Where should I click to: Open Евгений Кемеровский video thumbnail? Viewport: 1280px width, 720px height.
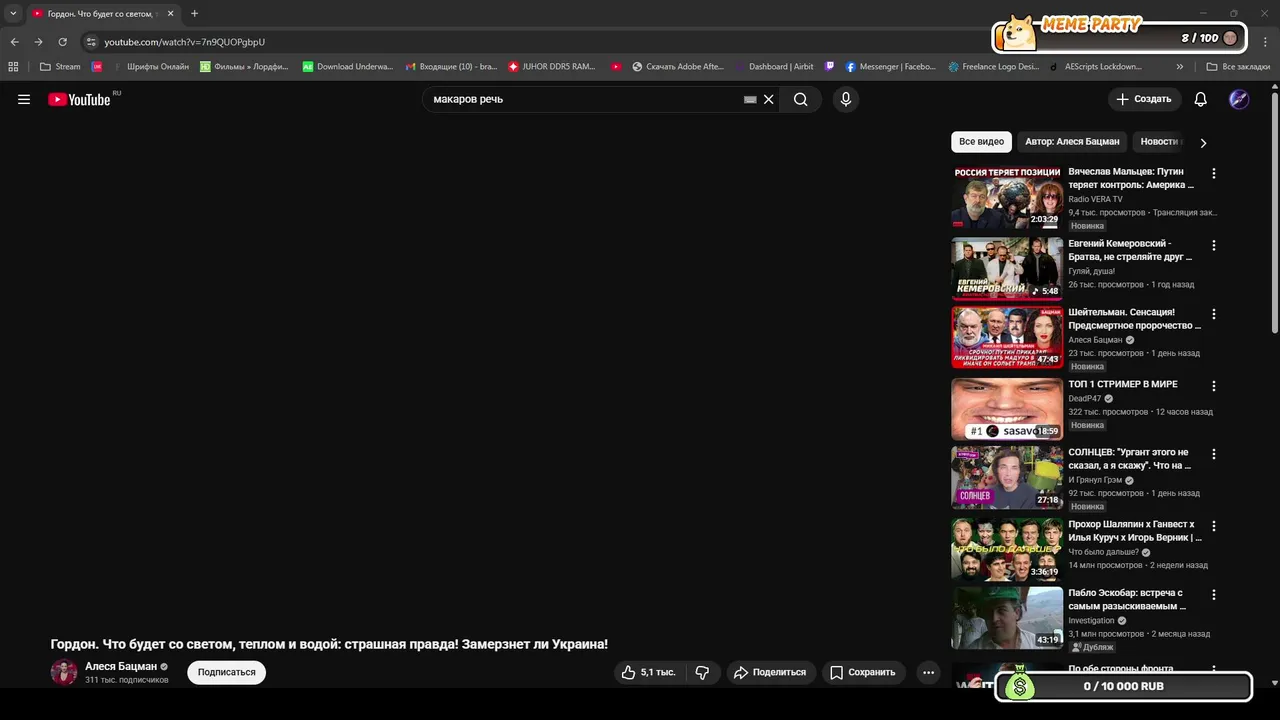click(x=1007, y=268)
